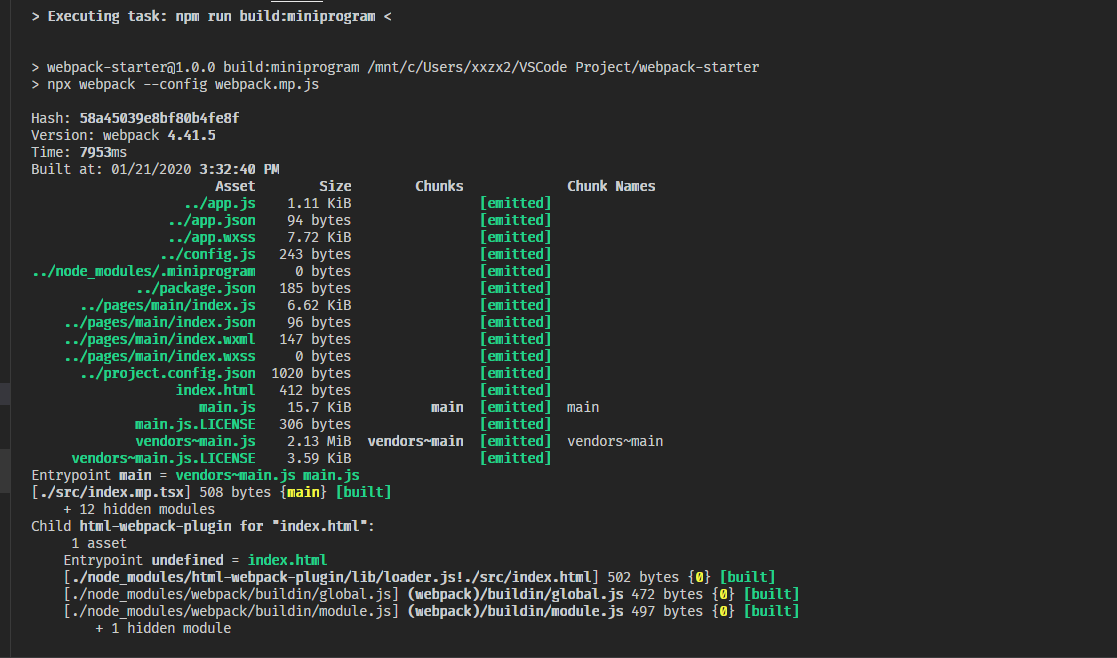
Task: Click the Asset column header
Action: tap(235, 187)
